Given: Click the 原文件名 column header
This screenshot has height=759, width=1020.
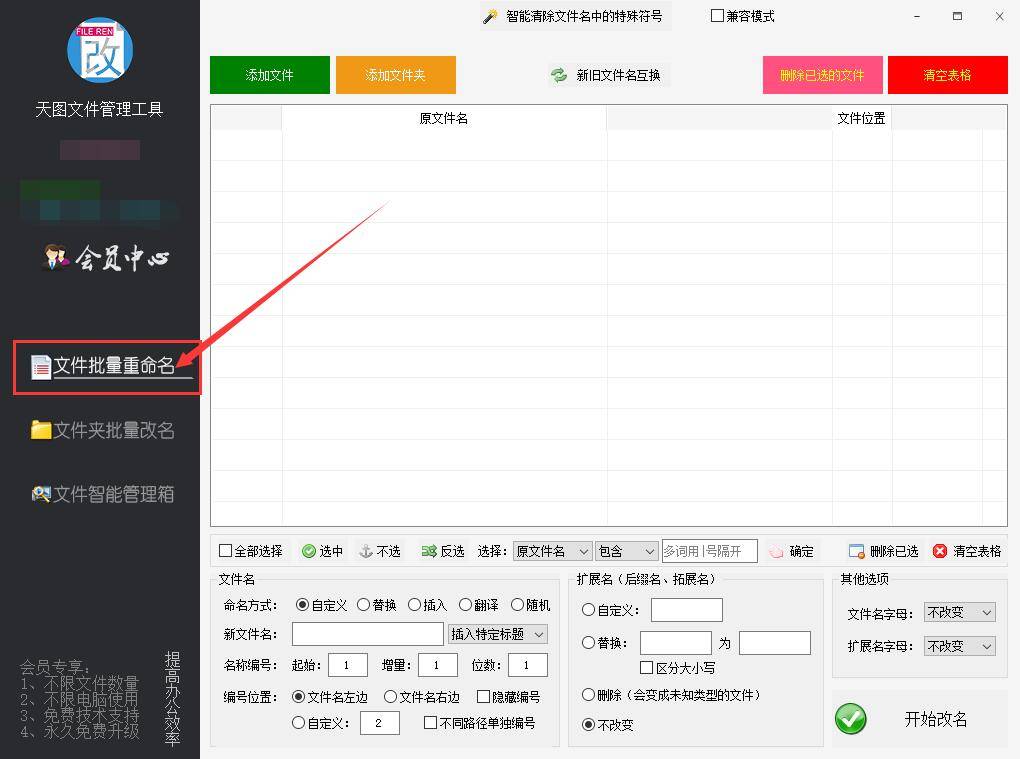Looking at the screenshot, I should click(444, 118).
